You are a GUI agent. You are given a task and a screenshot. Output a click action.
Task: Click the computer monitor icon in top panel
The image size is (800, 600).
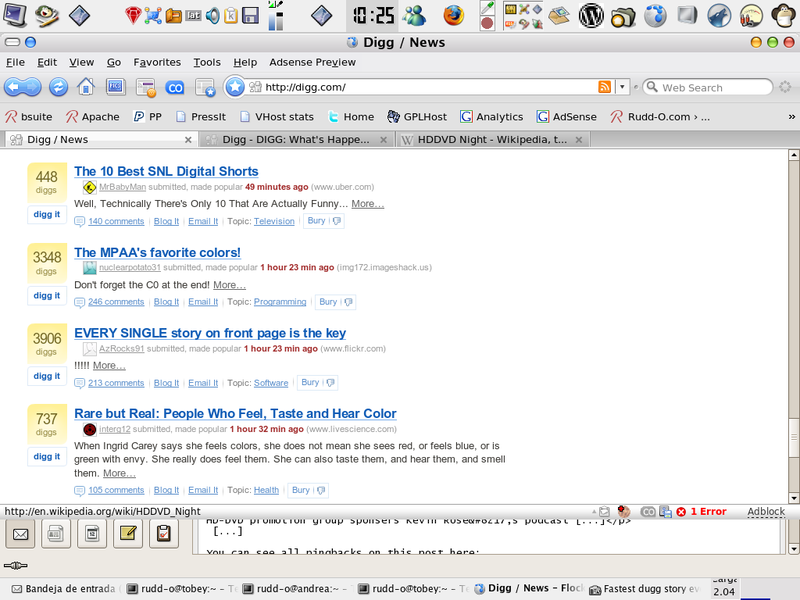tap(15, 15)
